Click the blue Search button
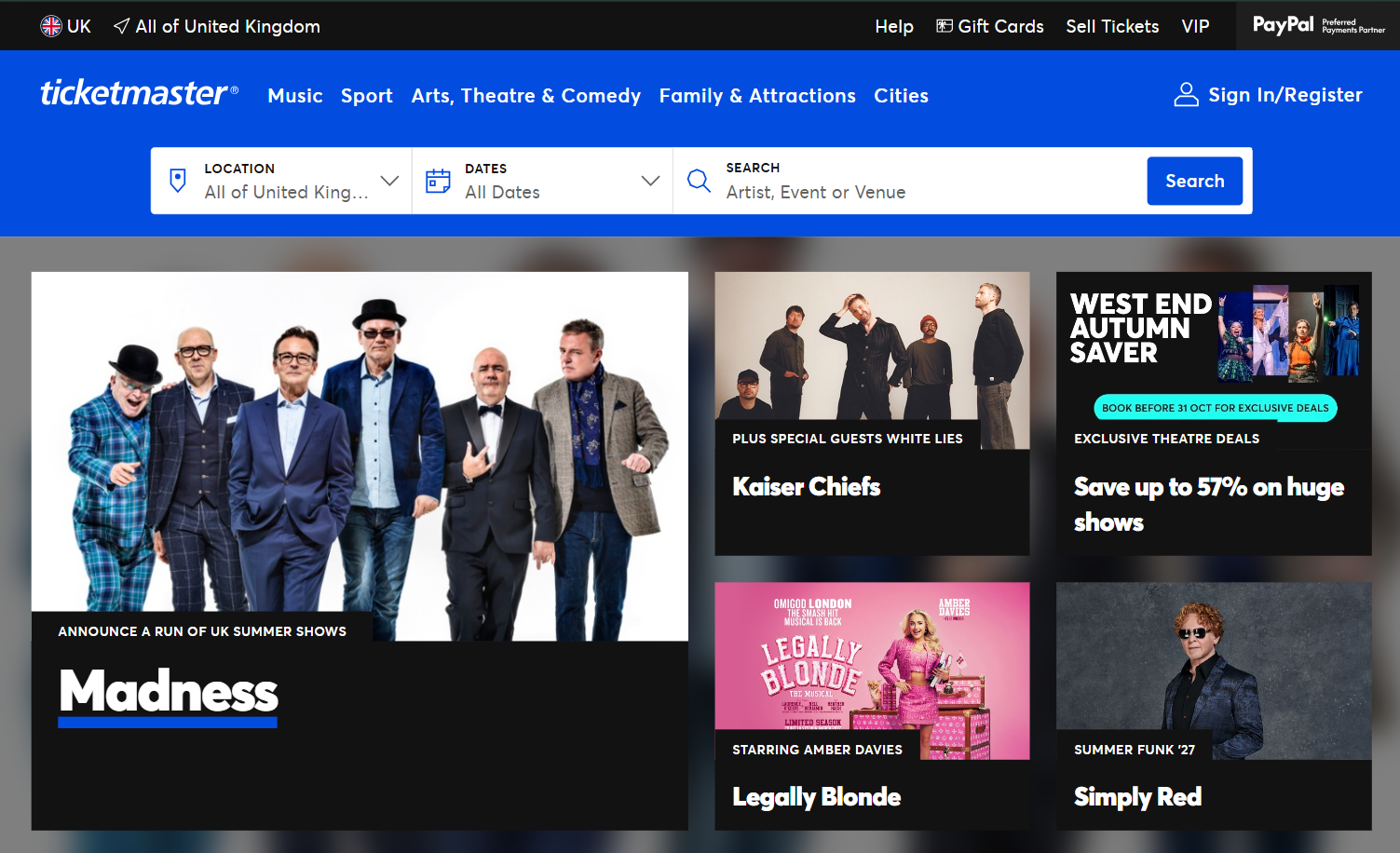 (x=1195, y=181)
